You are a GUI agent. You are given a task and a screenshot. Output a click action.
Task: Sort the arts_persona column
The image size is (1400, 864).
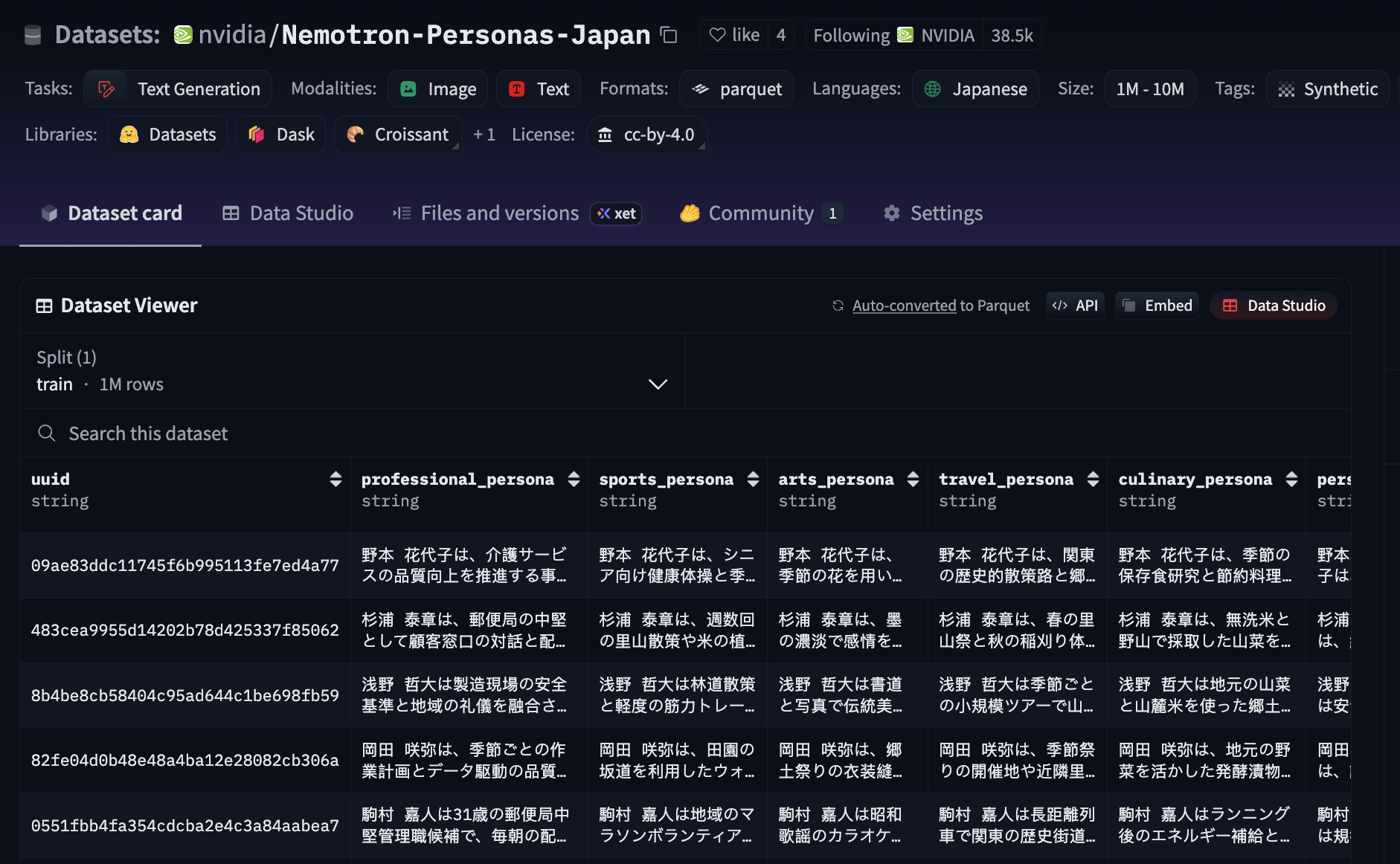click(x=913, y=480)
